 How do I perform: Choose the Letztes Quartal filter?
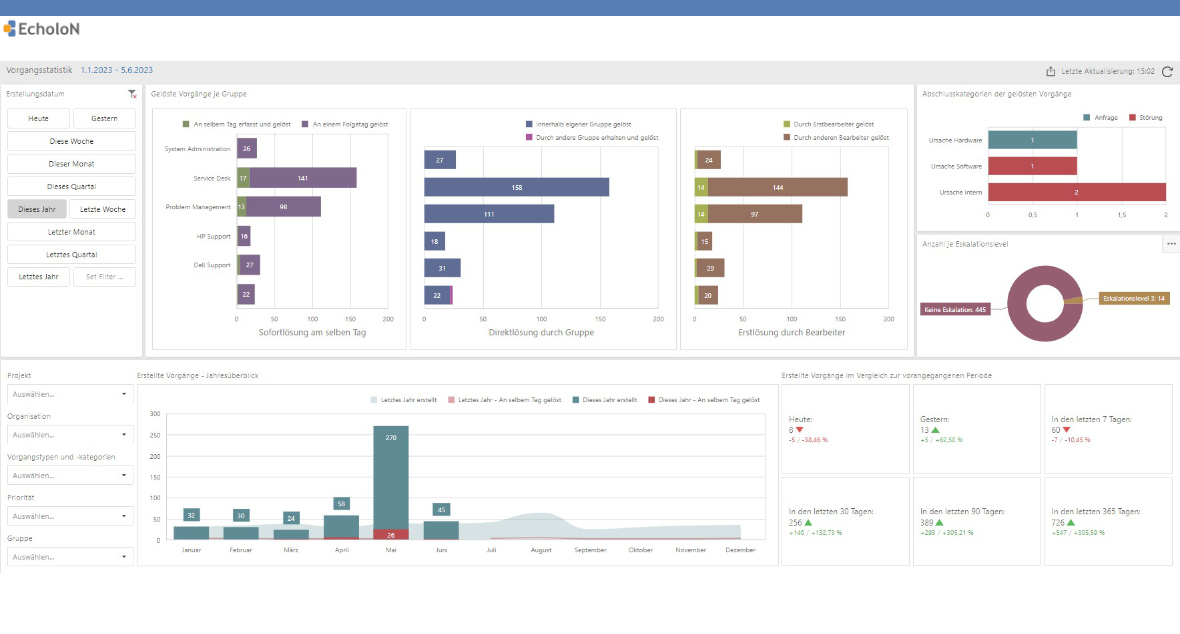point(71,255)
